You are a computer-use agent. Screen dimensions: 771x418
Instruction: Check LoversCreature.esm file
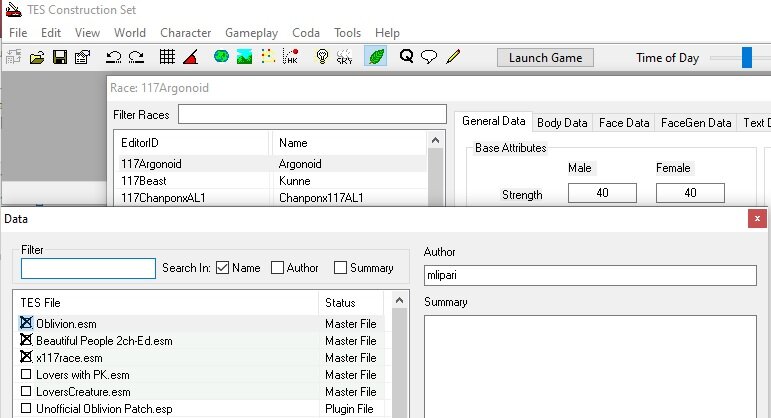point(26,391)
